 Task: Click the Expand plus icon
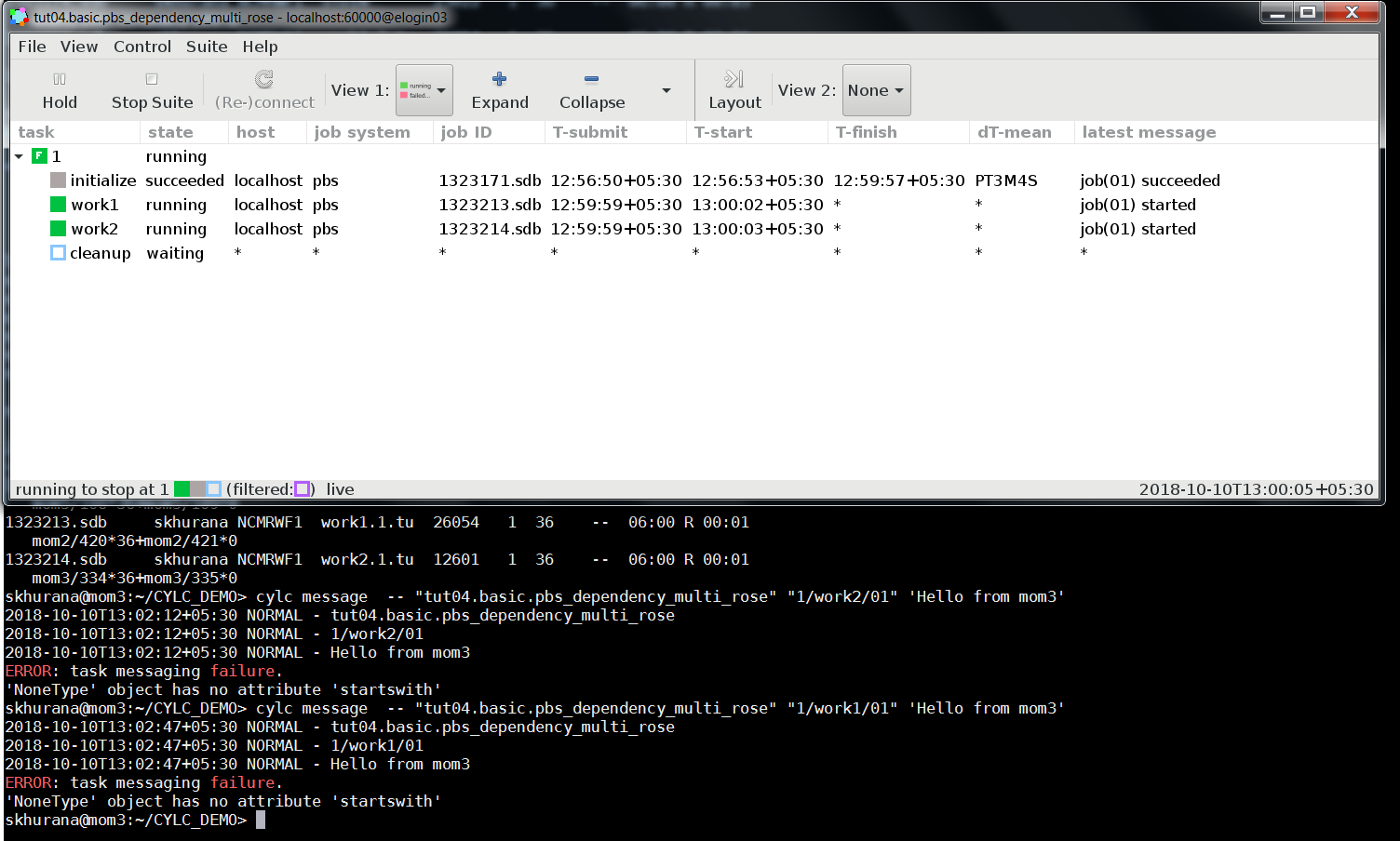499,79
